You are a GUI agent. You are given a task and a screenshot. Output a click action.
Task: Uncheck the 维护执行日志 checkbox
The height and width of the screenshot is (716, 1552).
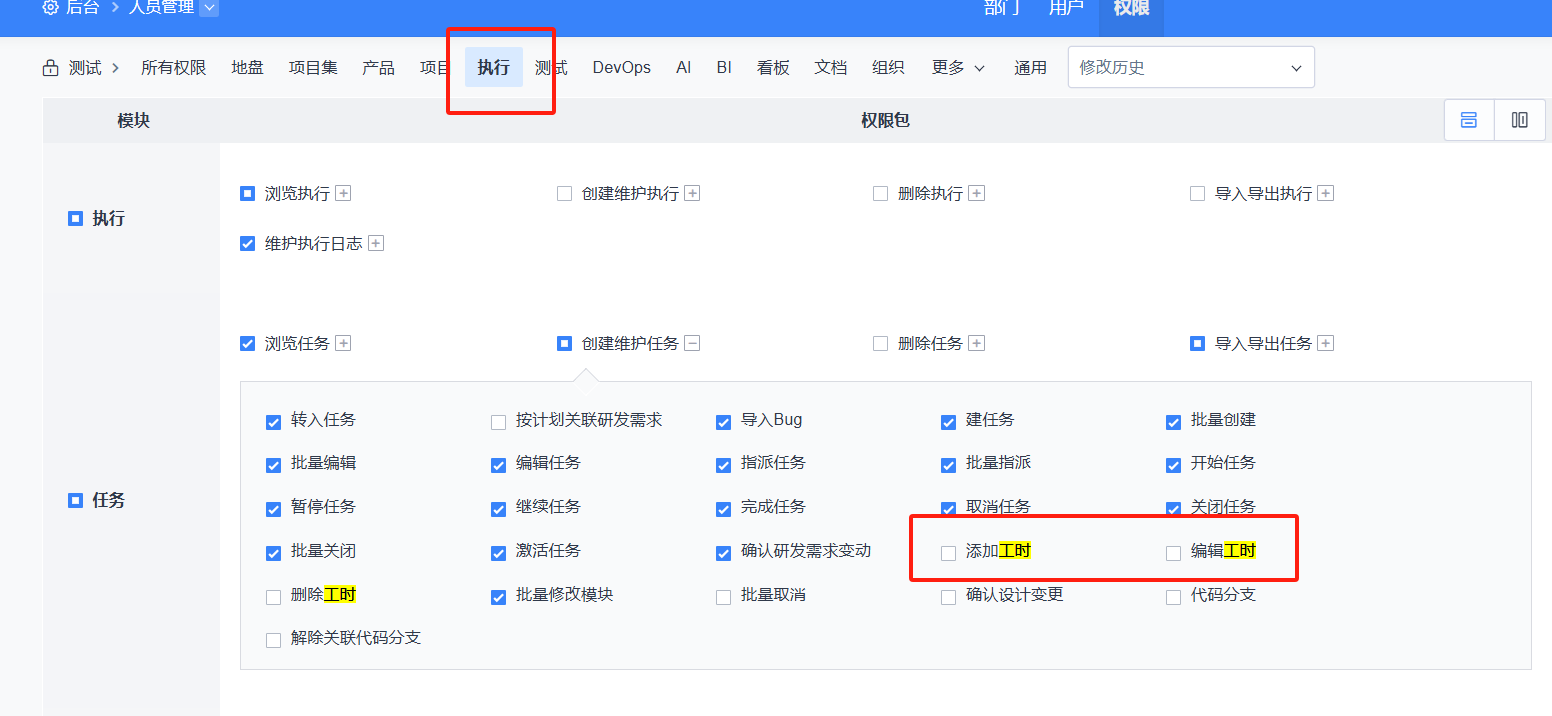[x=248, y=243]
